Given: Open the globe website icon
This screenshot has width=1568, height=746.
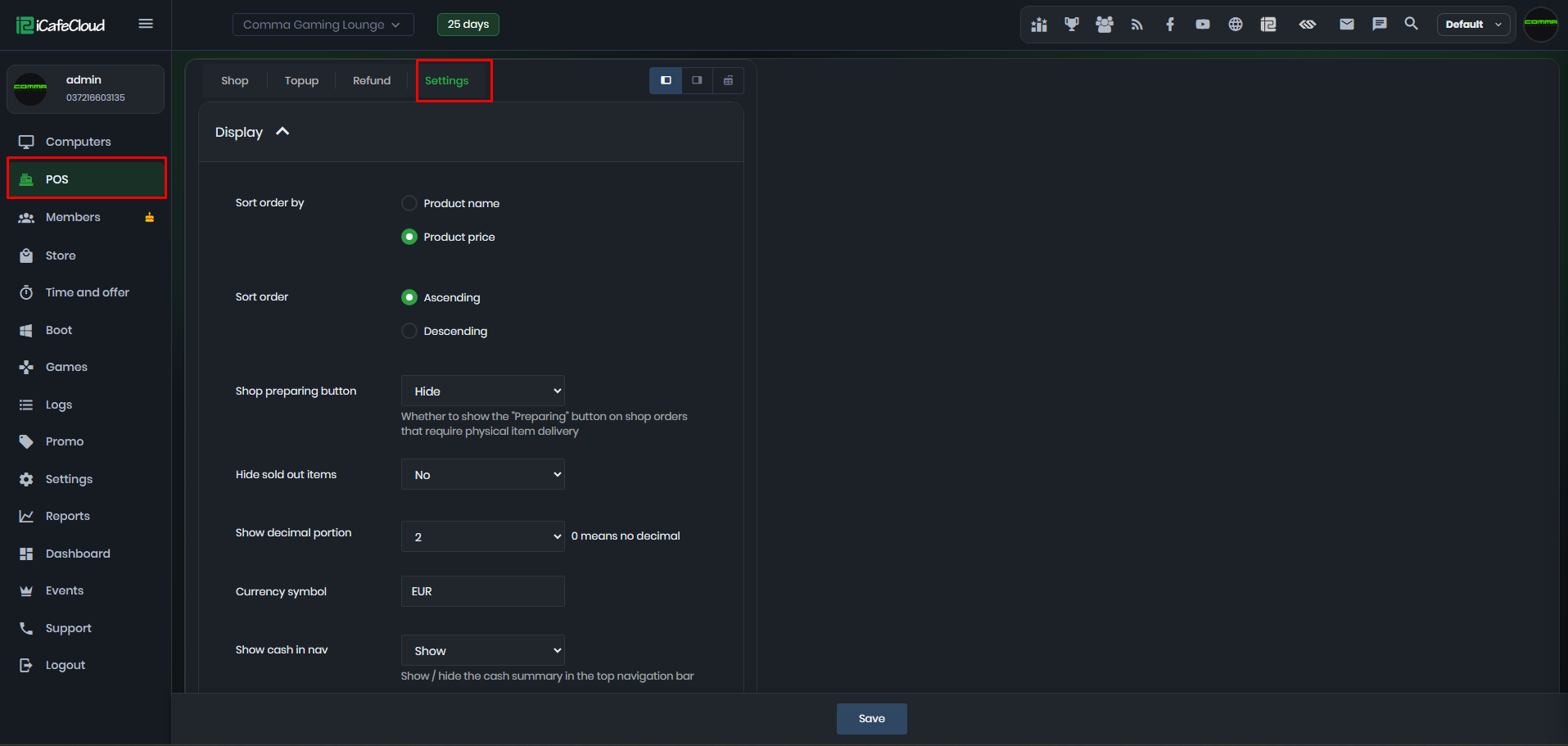Looking at the screenshot, I should pos(1236,25).
